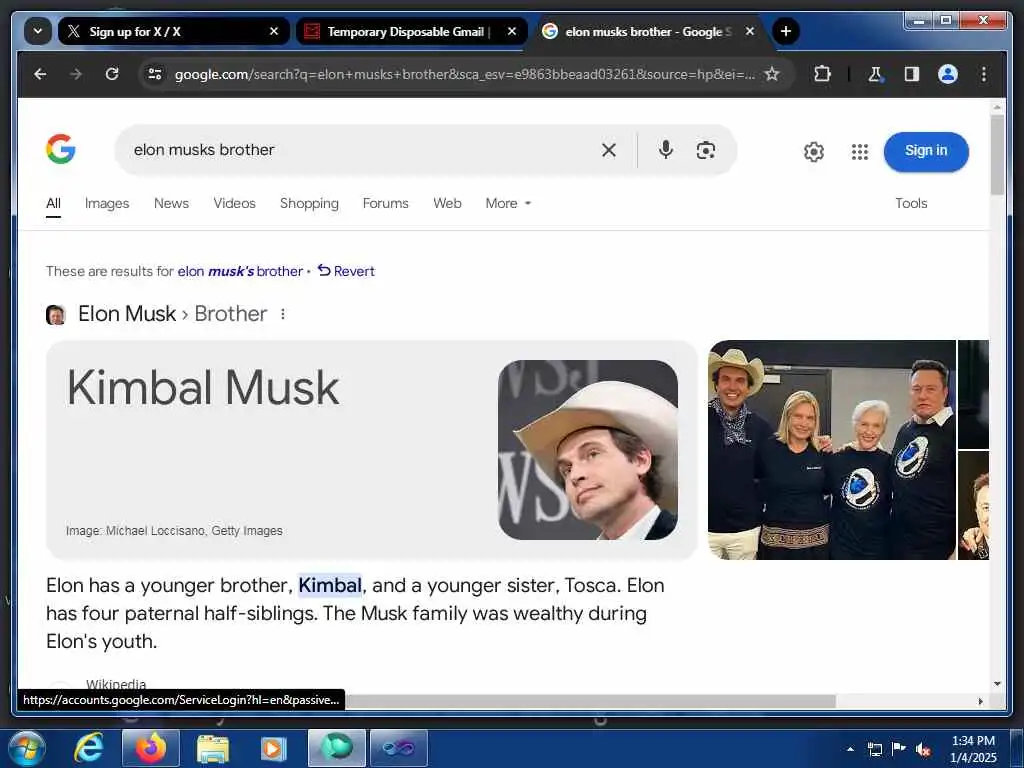Click the muted volume tray icon
Viewport: 1024px width, 768px height.
923,749
